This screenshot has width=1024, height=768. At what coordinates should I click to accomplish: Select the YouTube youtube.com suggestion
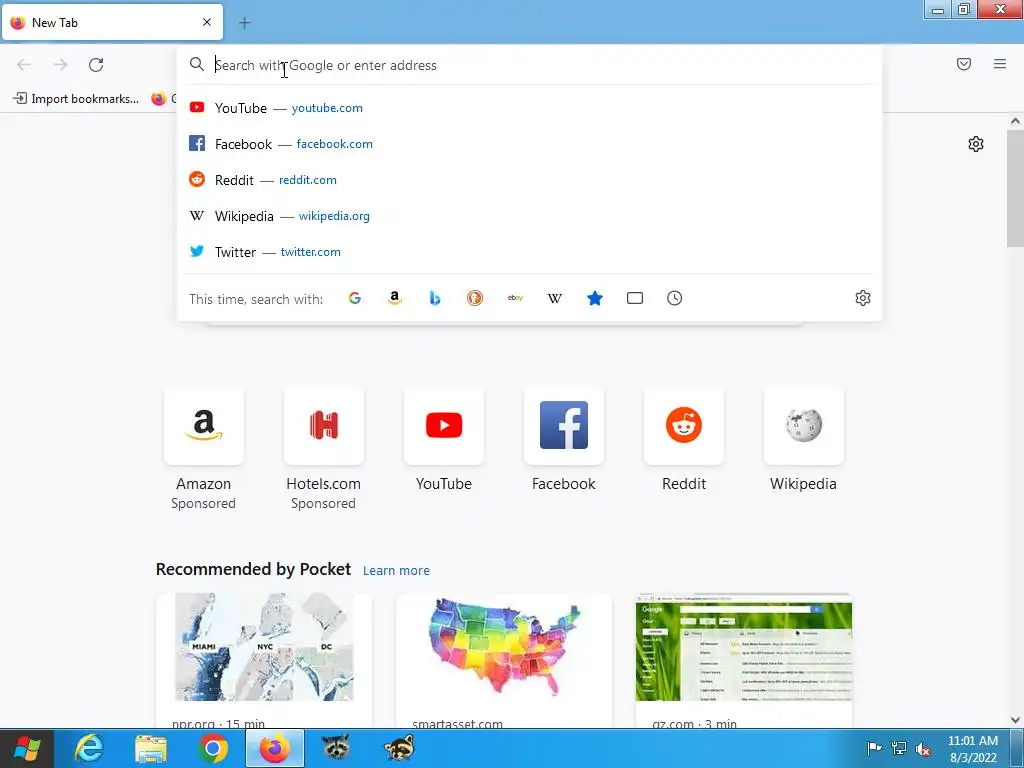click(x=529, y=108)
